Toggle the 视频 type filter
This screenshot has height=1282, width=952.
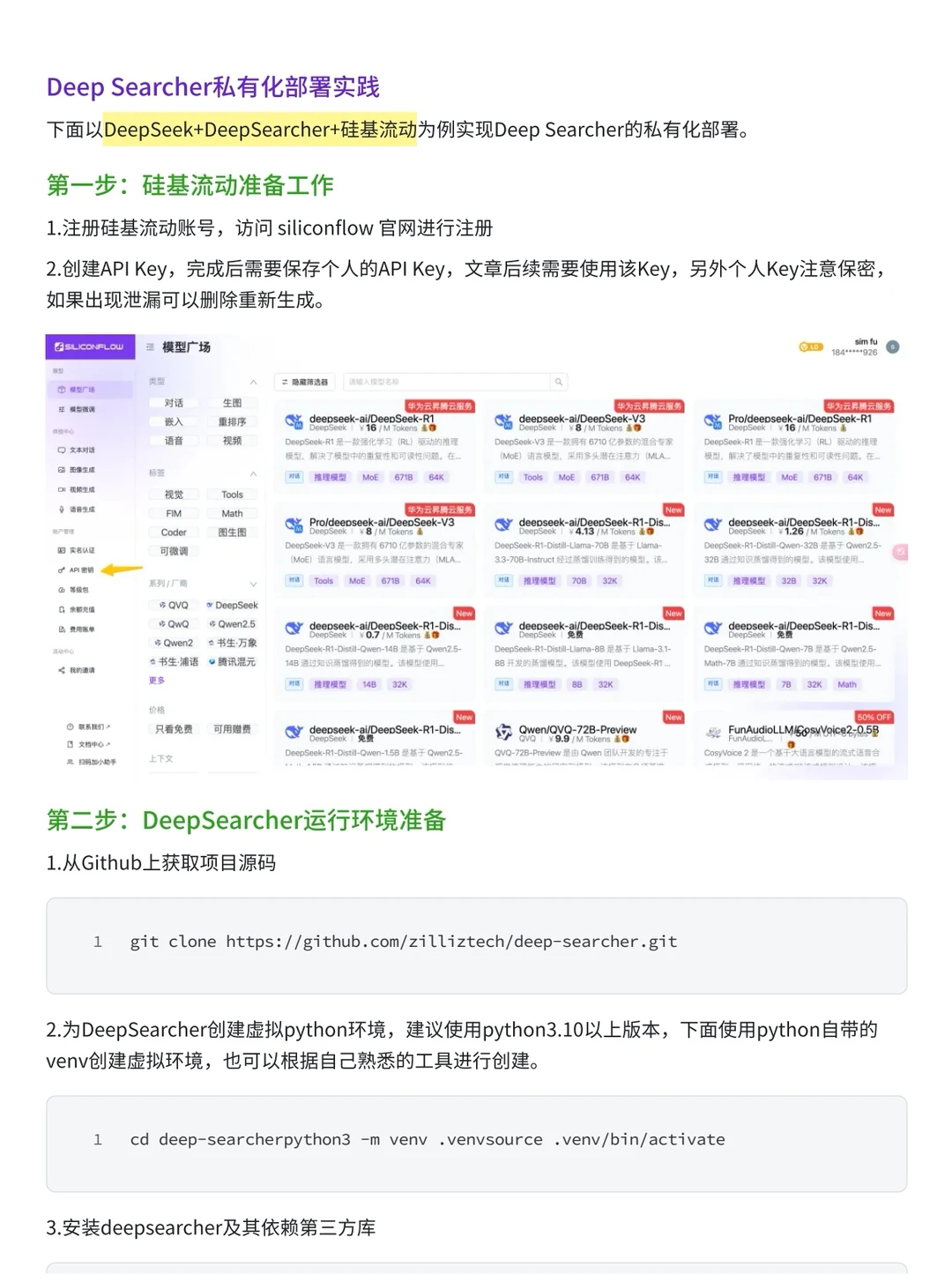tap(232, 441)
